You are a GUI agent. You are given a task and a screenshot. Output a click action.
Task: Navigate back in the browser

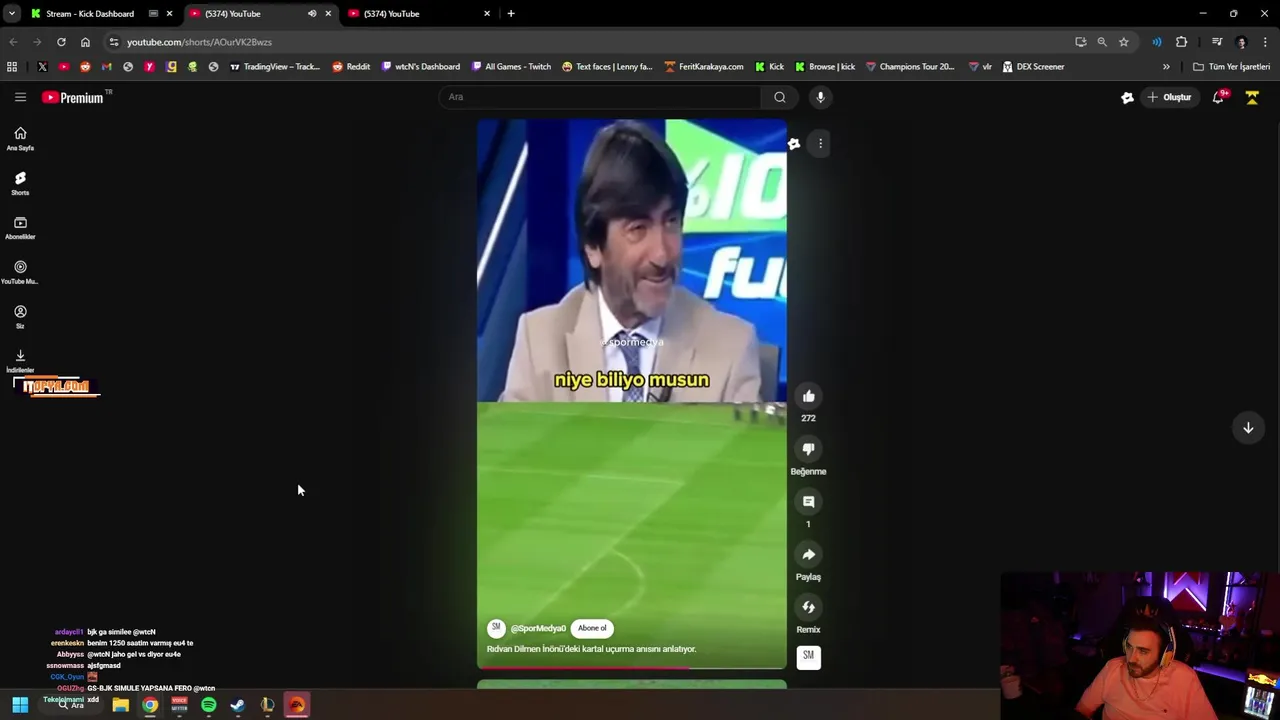click(x=13, y=42)
